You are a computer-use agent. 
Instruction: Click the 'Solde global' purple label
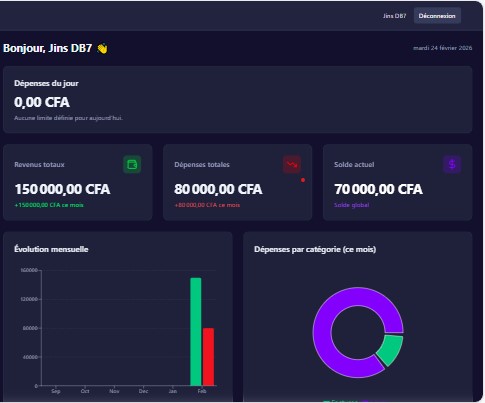point(352,205)
